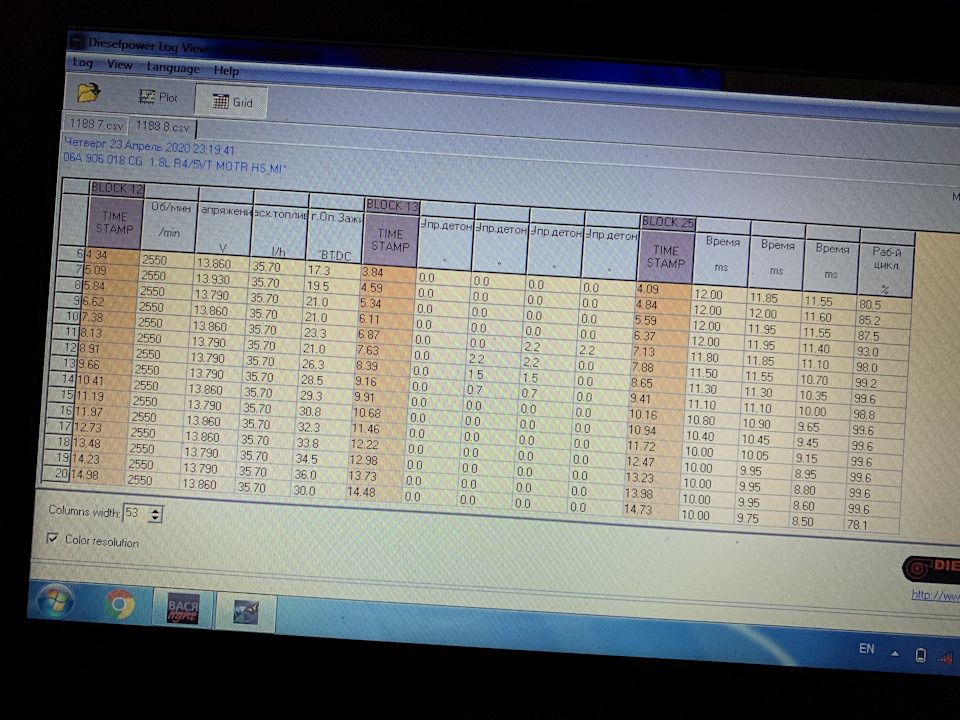Image resolution: width=960 pixels, height=720 pixels.
Task: Click ECU identifier 06A 906 018 CG
Action: 103,160
